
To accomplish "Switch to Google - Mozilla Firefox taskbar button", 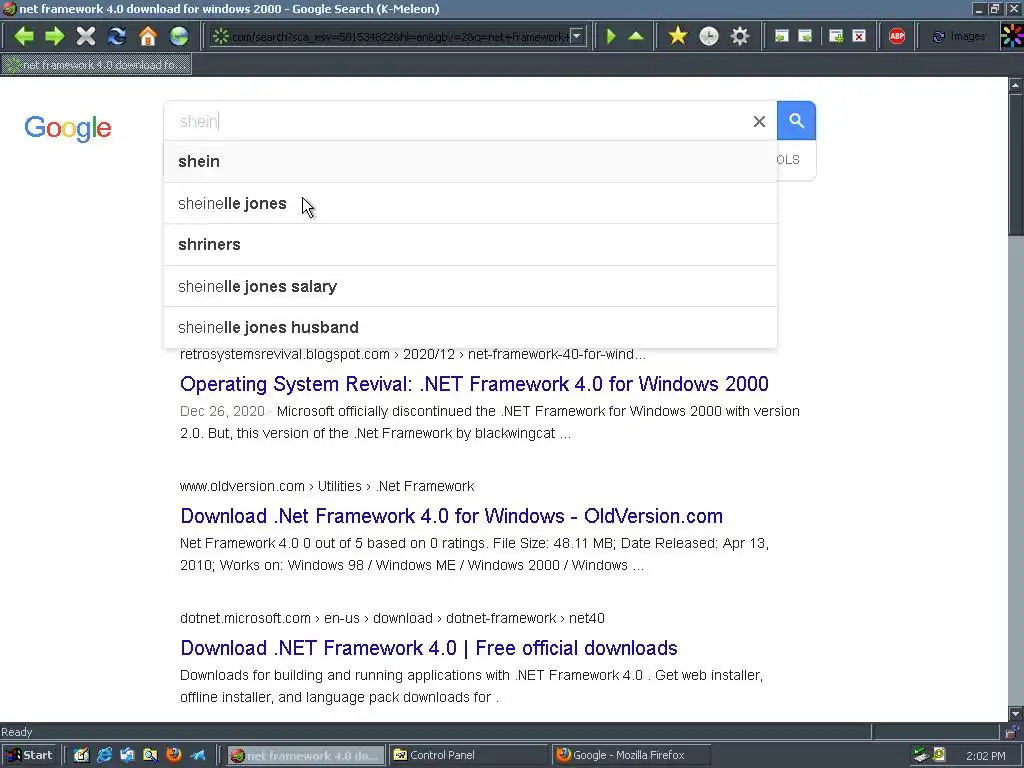I will coord(631,755).
